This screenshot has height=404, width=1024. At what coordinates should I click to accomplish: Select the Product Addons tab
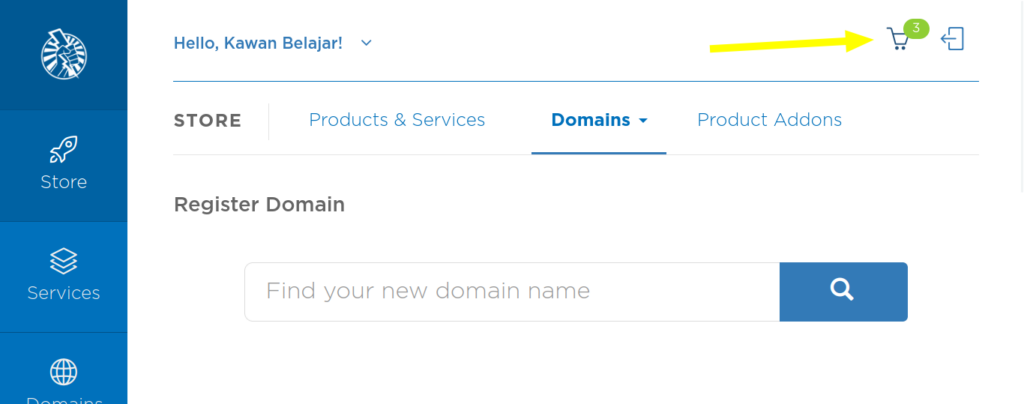[x=769, y=120]
